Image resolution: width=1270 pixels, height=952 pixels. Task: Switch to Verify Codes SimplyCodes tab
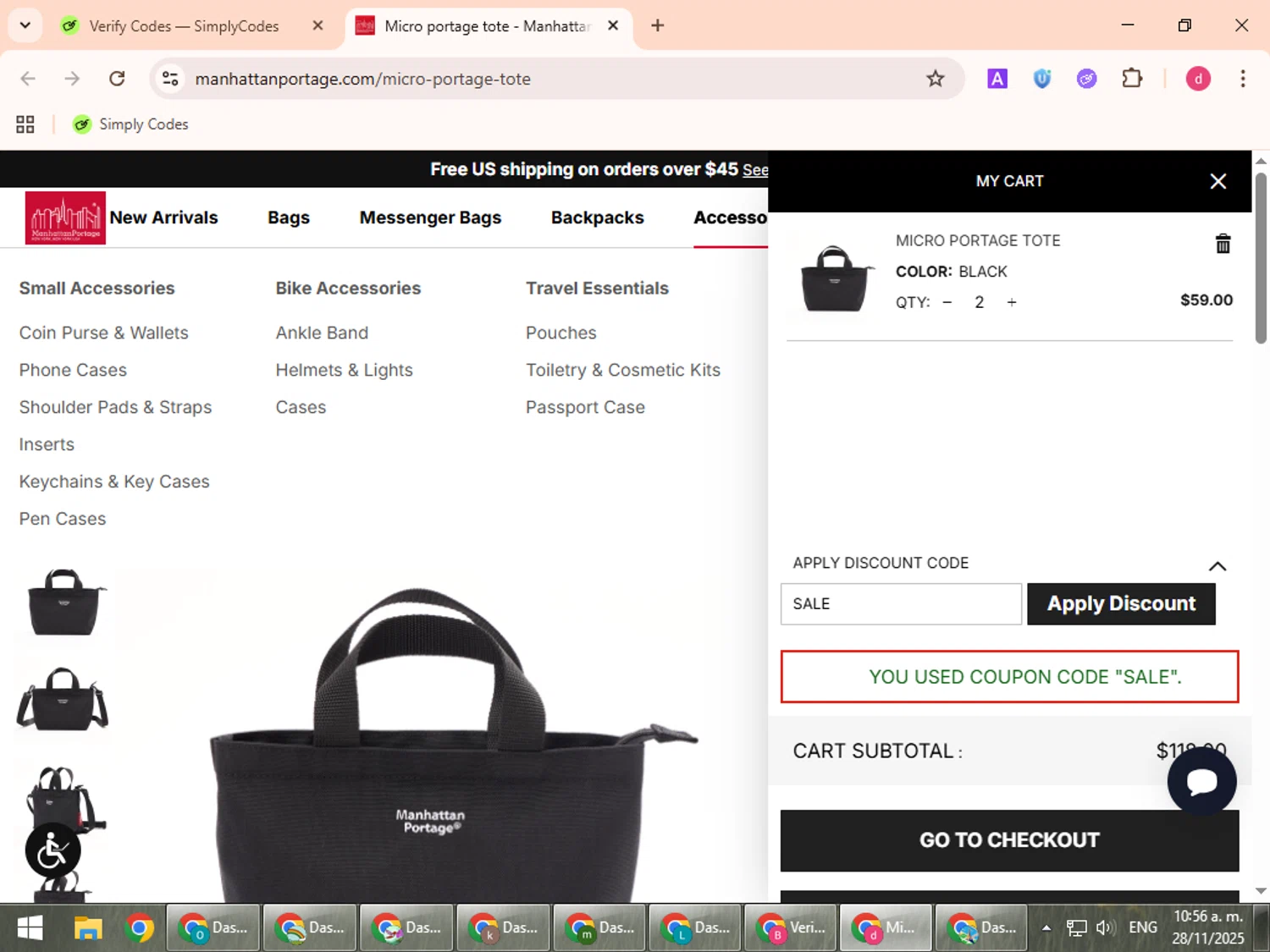pos(183,26)
